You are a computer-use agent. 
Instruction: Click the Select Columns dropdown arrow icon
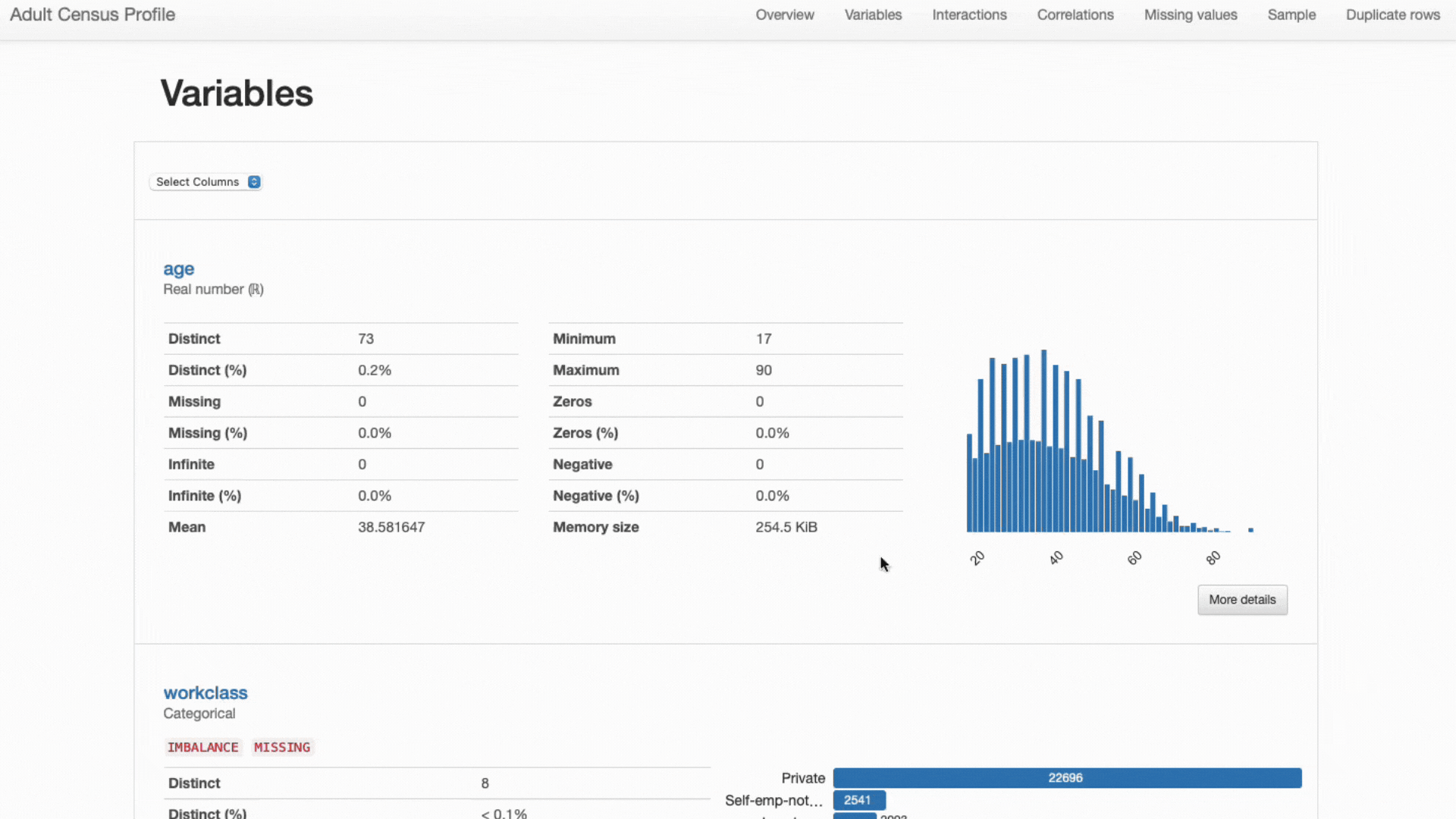pyautogui.click(x=254, y=182)
